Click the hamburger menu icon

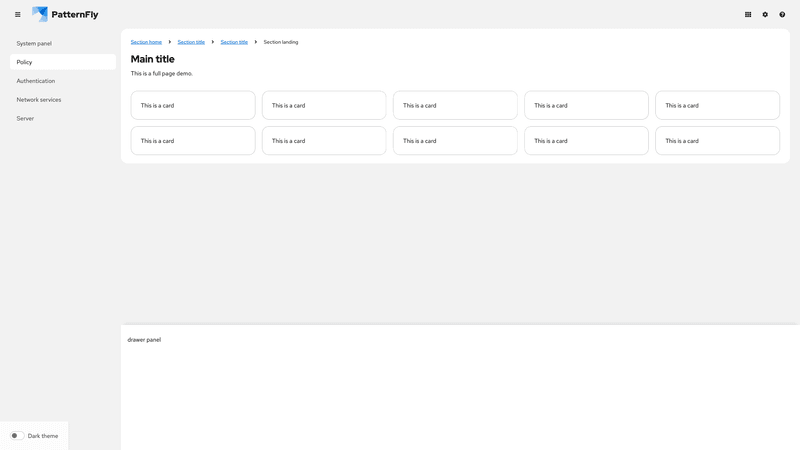tap(17, 15)
